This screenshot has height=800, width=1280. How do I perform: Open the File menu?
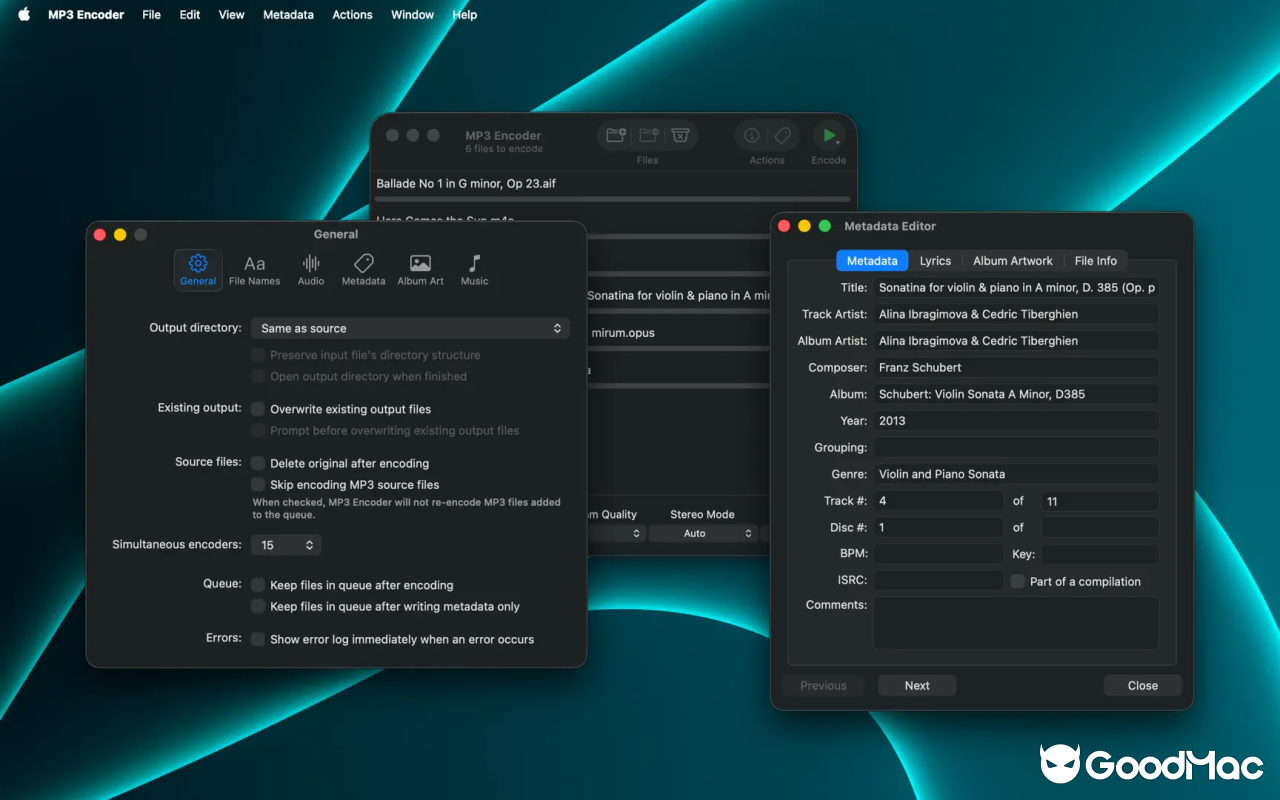click(x=151, y=15)
